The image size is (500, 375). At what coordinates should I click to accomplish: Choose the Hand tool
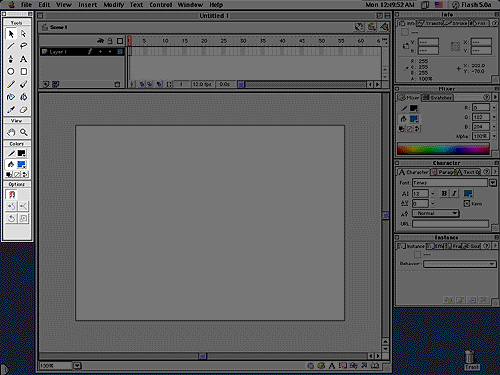pos(11,132)
